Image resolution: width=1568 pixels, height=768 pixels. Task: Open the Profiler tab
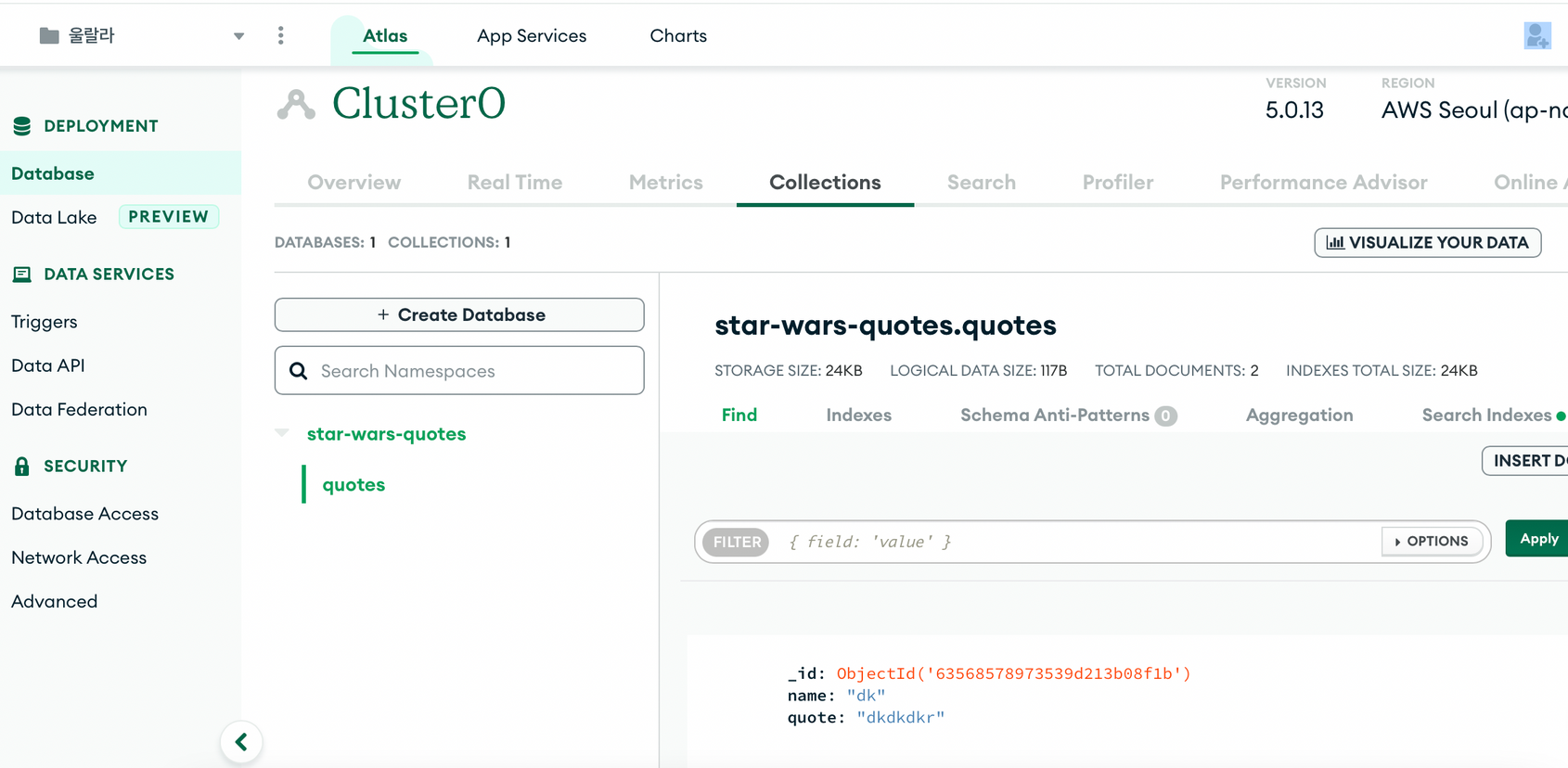1118,182
